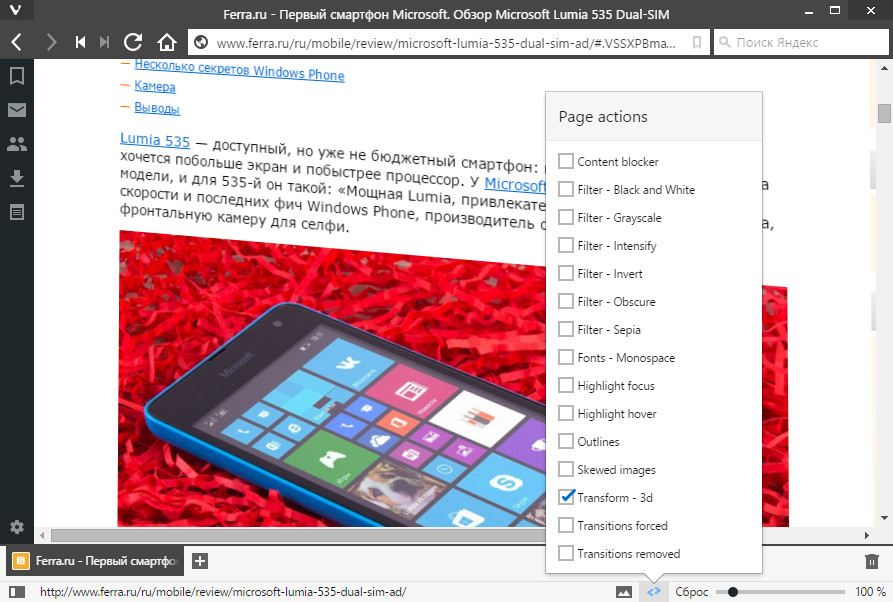The width and height of the screenshot is (893, 602).
Task: Click the site info globe icon
Action: 200,43
